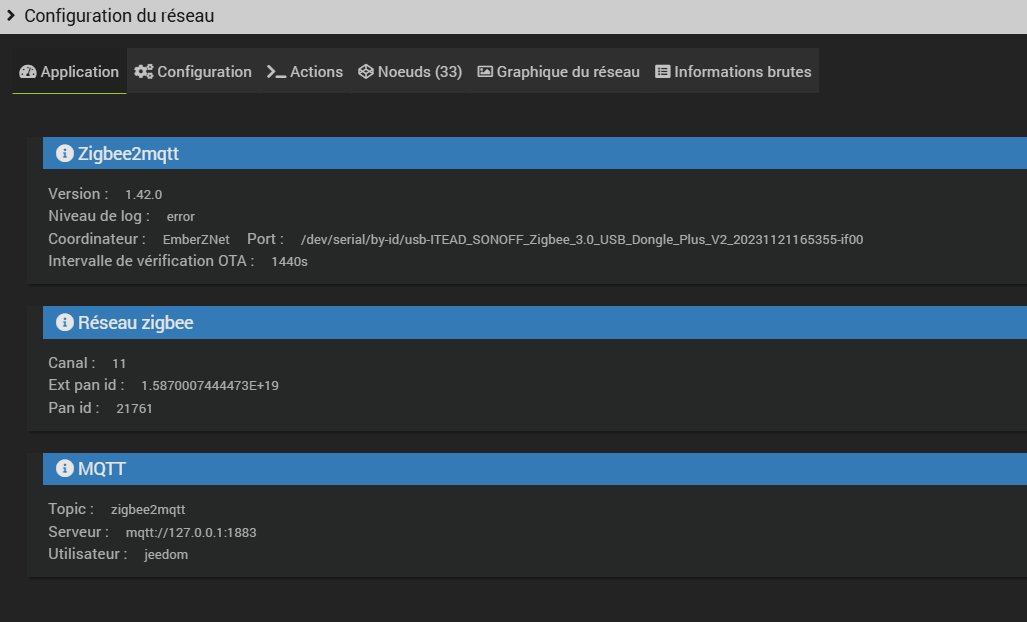
Task: Switch to Informations brutes tab
Action: pyautogui.click(x=733, y=71)
